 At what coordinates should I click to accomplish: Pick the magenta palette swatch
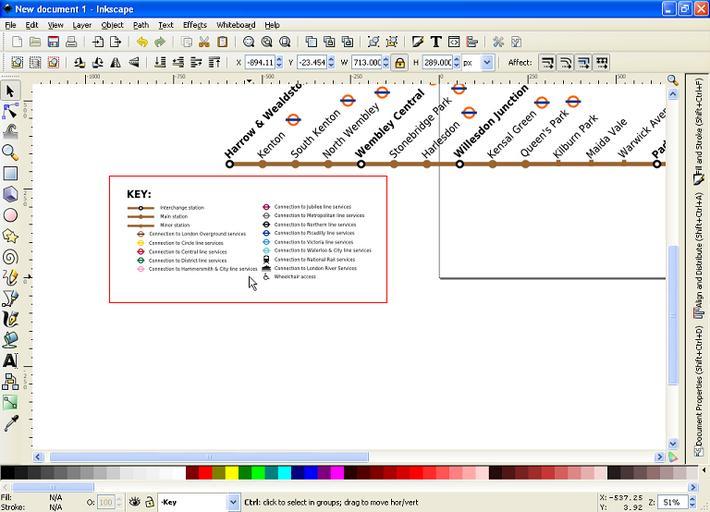point(337,473)
